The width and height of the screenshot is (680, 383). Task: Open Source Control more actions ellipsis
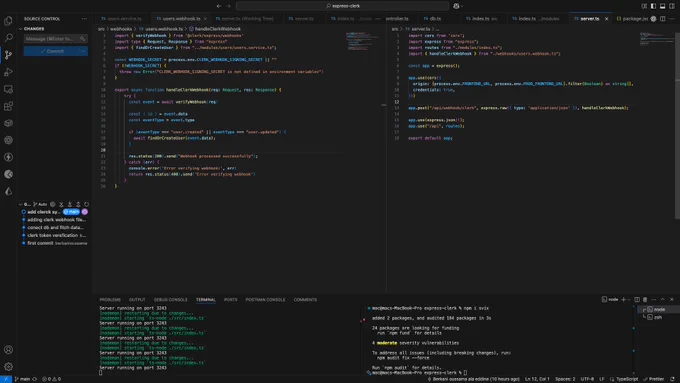[x=84, y=19]
